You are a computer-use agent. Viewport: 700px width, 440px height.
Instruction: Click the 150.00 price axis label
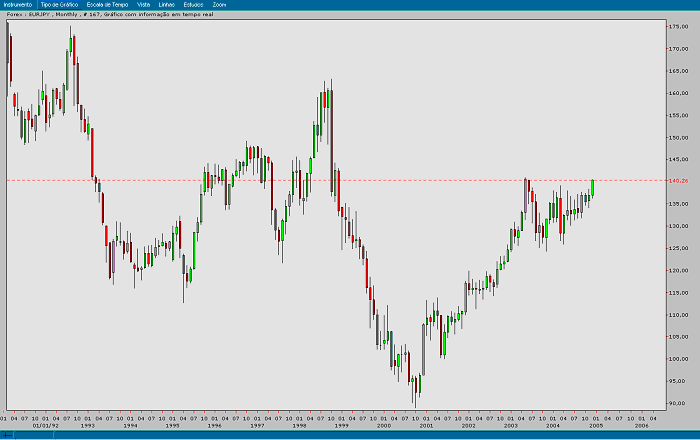(x=679, y=137)
